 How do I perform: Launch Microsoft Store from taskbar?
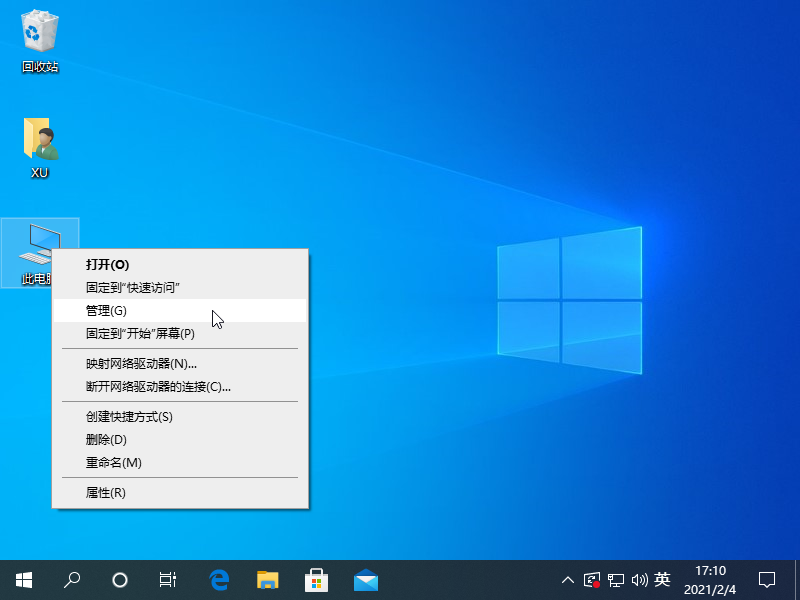[x=316, y=579]
